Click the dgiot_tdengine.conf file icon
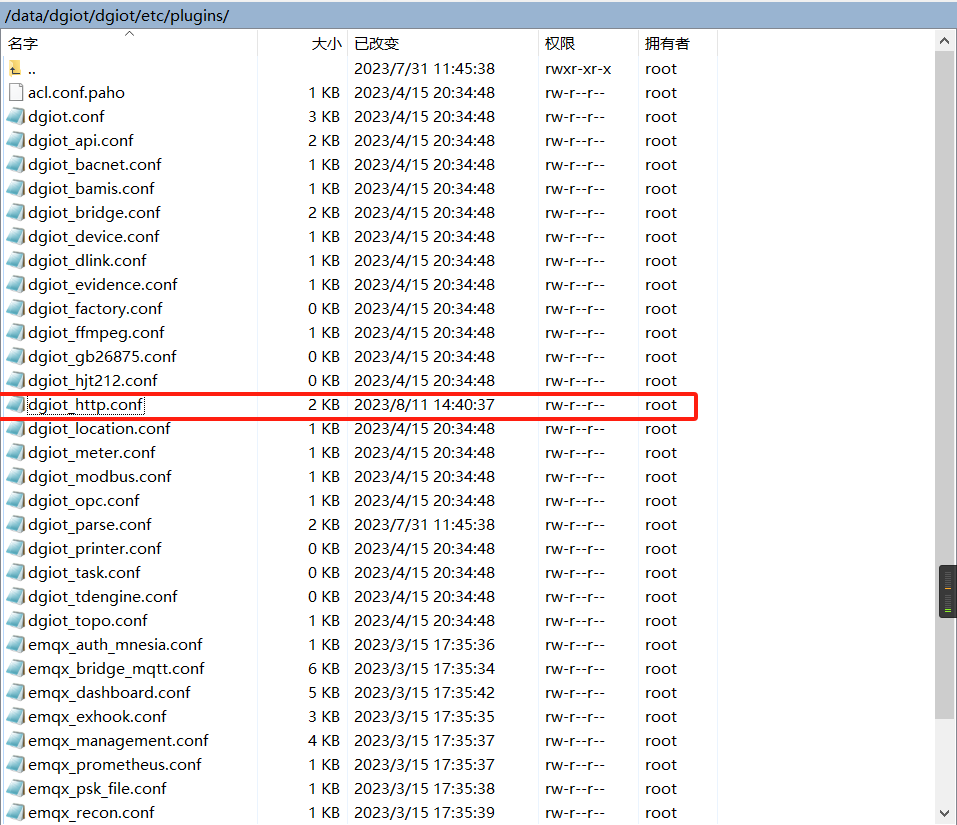This screenshot has height=825, width=957. [16, 597]
